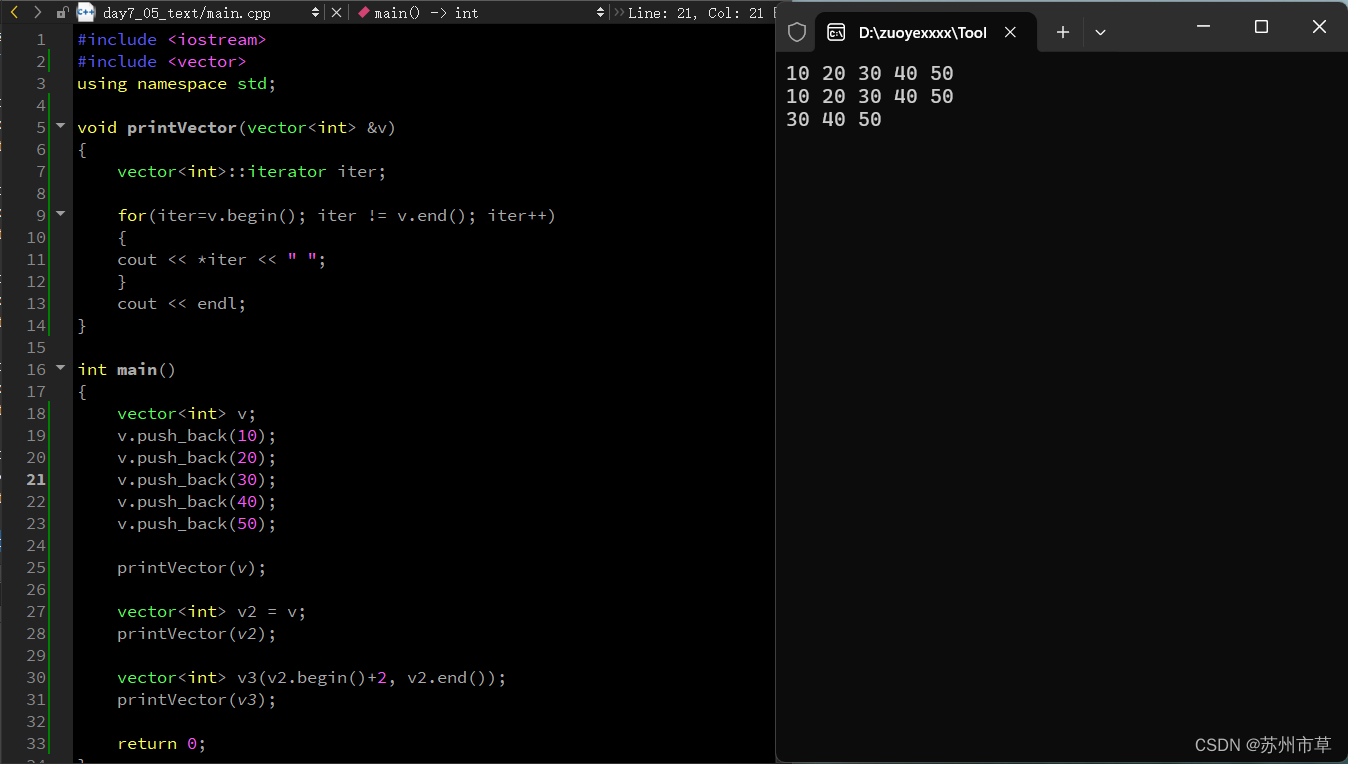
Task: Open a new terminal tab with plus
Action: [1063, 32]
